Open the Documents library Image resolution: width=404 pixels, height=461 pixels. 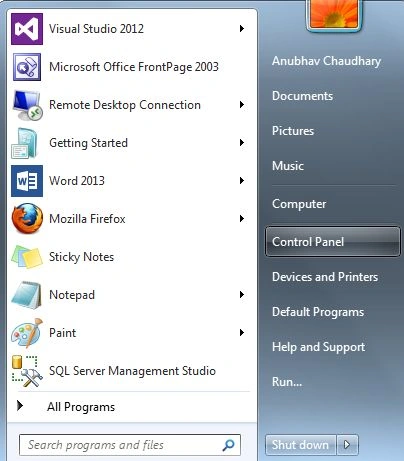(302, 96)
